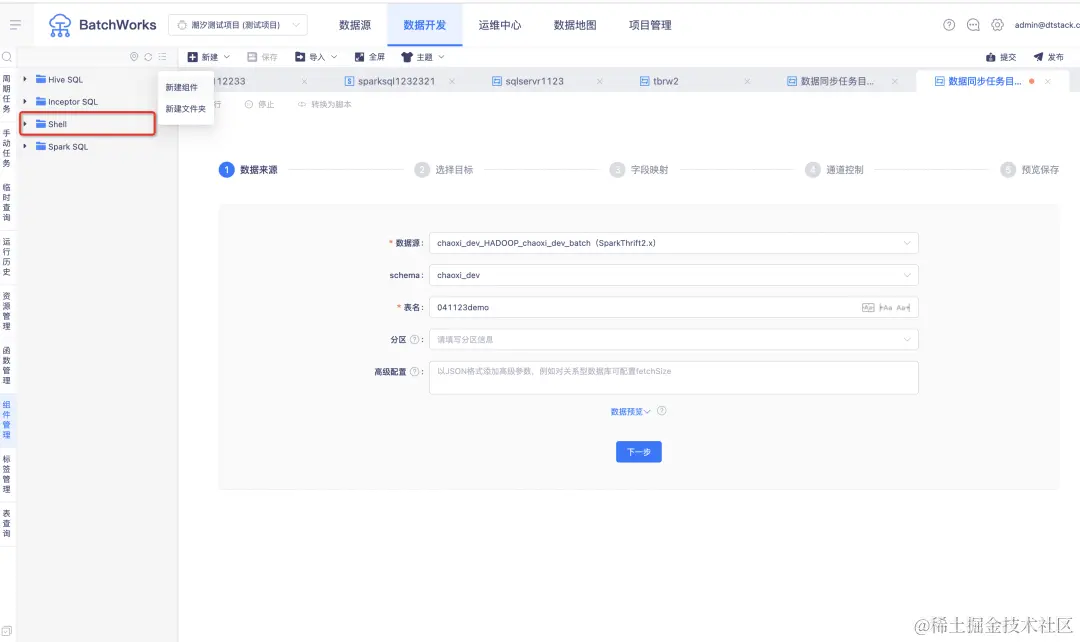The width and height of the screenshot is (1080, 642).
Task: Close the tbrw2 tab
Action: click(747, 81)
